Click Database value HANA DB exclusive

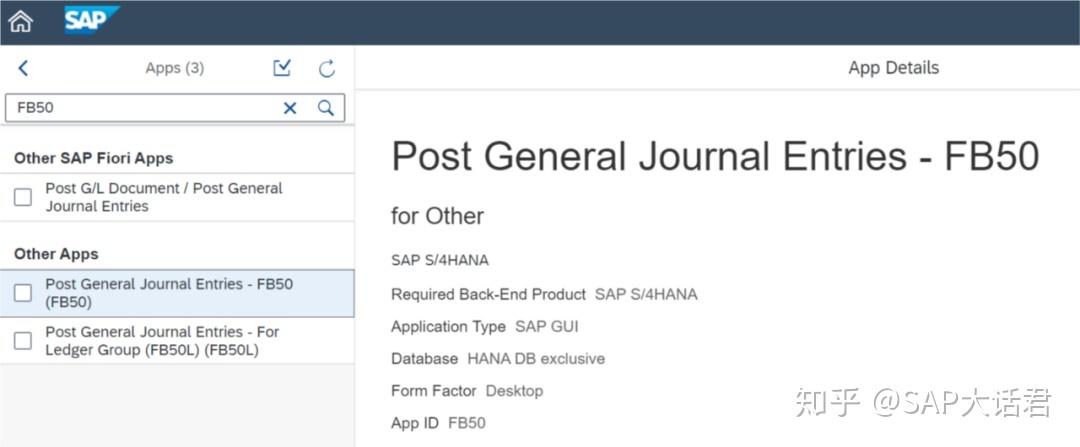point(536,359)
